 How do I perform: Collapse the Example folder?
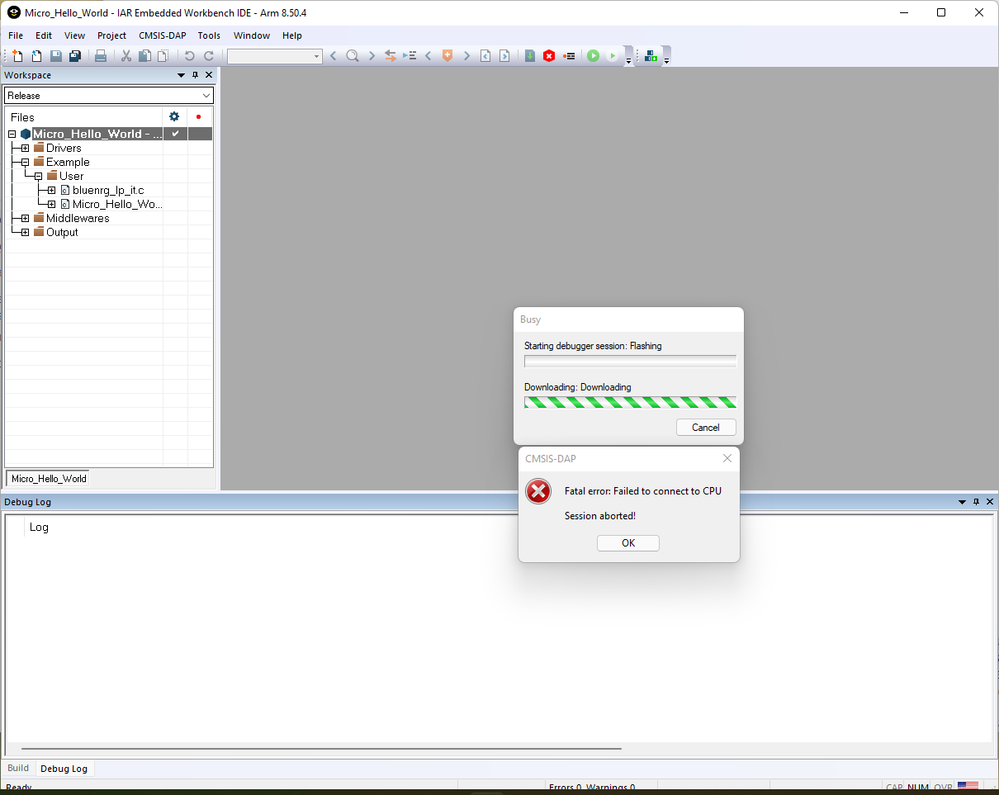point(25,162)
